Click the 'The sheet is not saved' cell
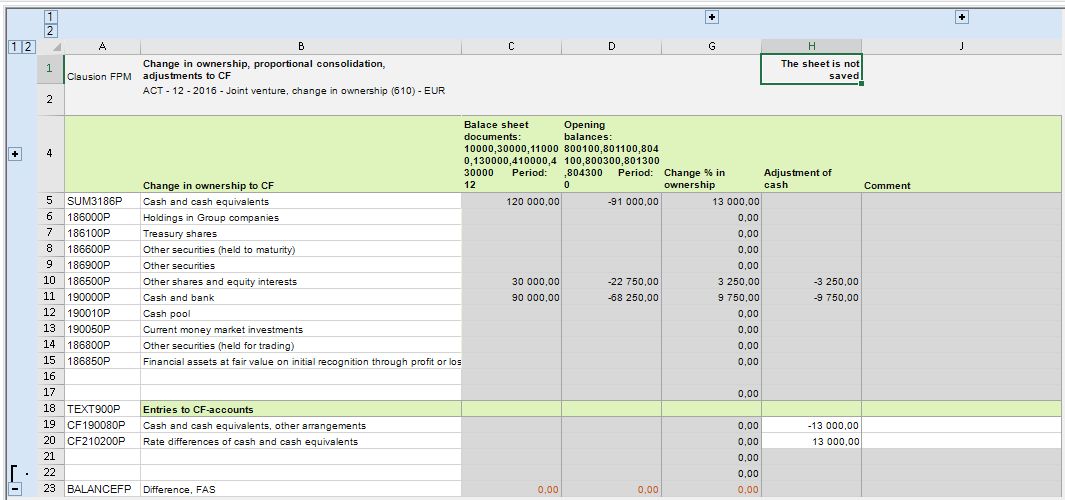 (812, 69)
